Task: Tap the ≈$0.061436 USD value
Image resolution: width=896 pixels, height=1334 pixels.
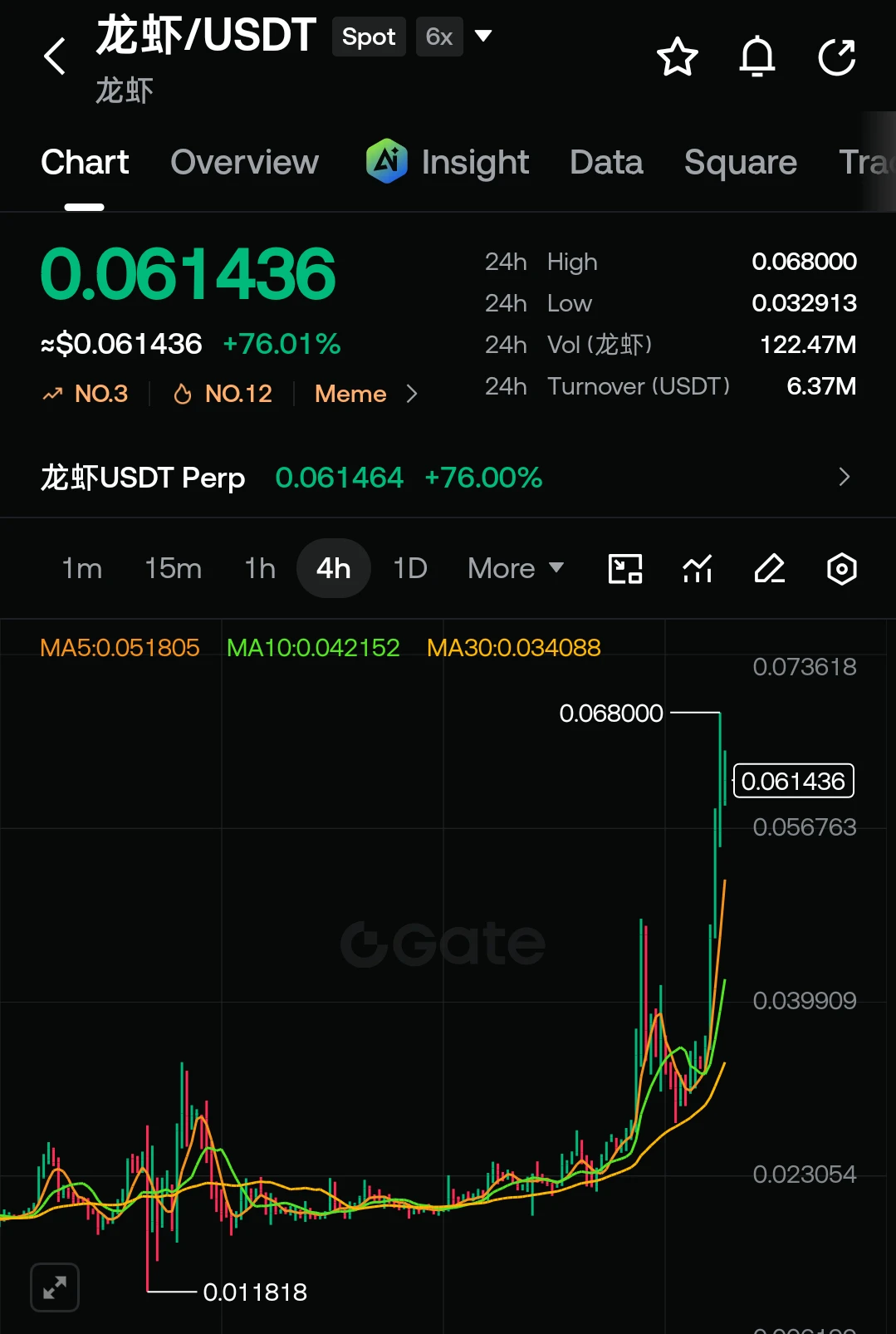Action: (121, 344)
